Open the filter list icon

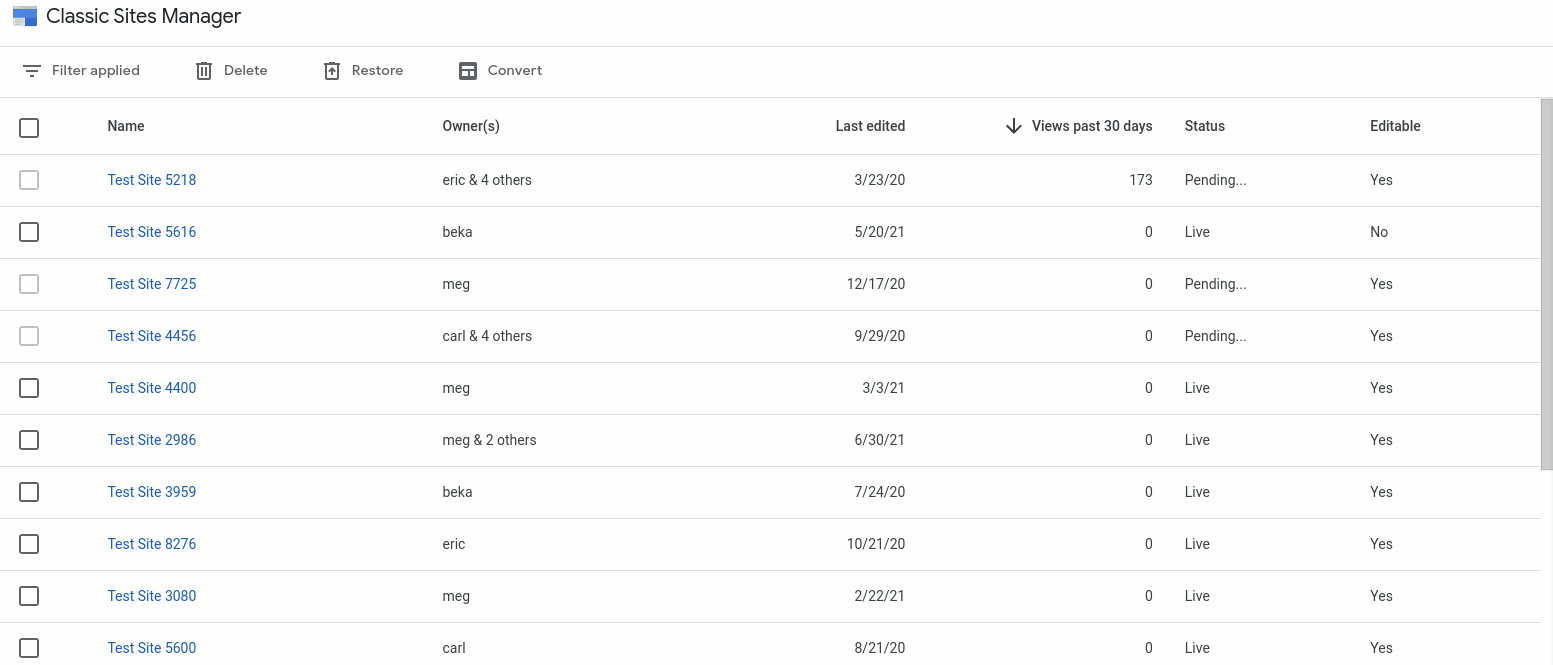coord(32,71)
